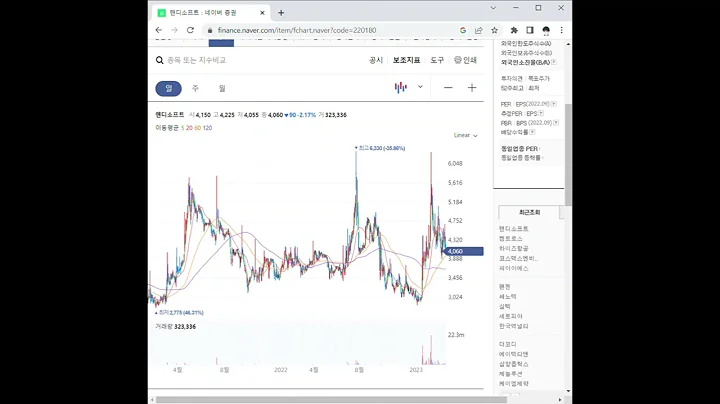
Task: Open the 도구 menu
Action: [x=437, y=60]
